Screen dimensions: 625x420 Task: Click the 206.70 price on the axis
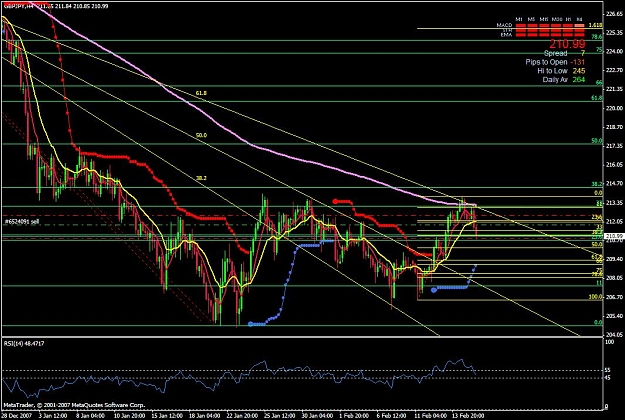click(614, 297)
